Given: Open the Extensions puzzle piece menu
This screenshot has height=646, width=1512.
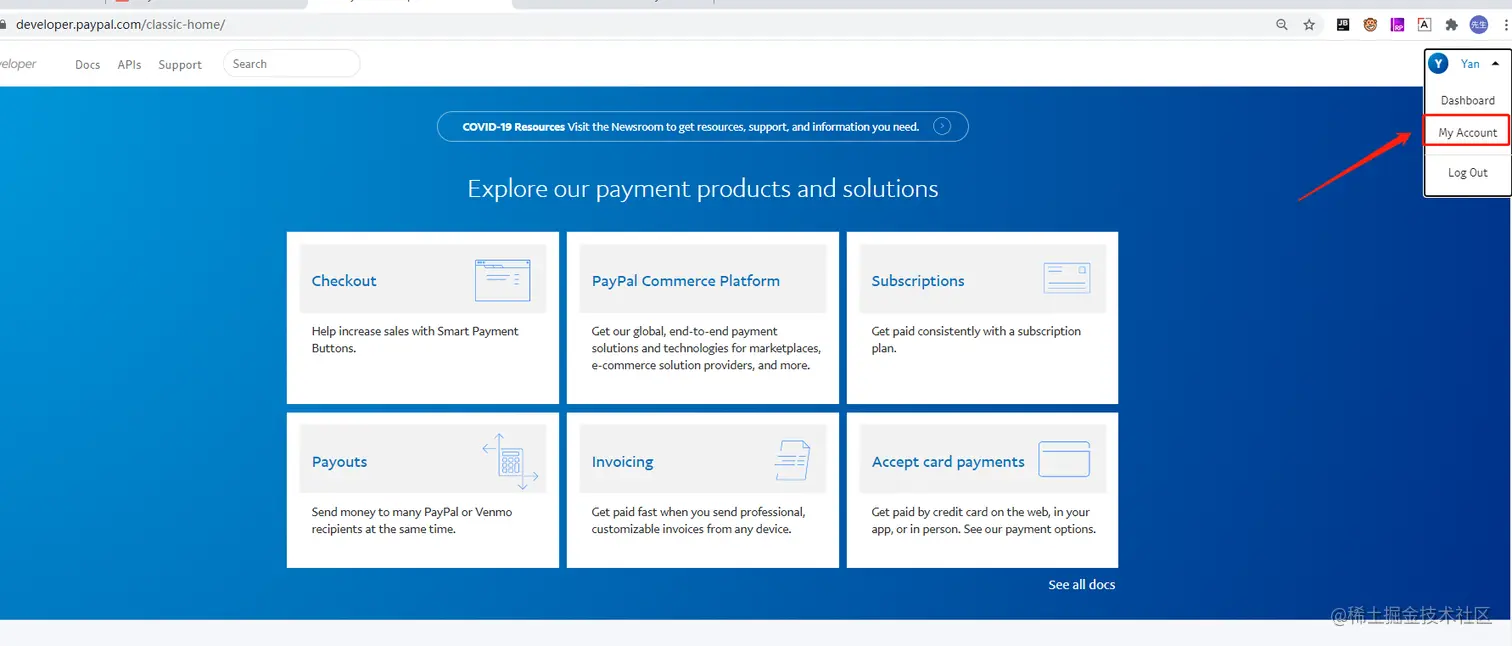Looking at the screenshot, I should click(1452, 25).
